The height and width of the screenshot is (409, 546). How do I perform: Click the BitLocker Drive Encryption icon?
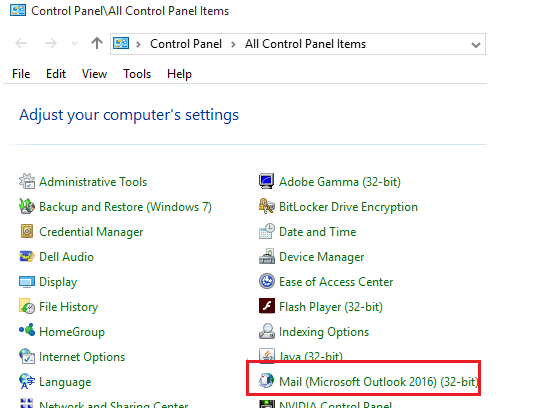coord(267,206)
